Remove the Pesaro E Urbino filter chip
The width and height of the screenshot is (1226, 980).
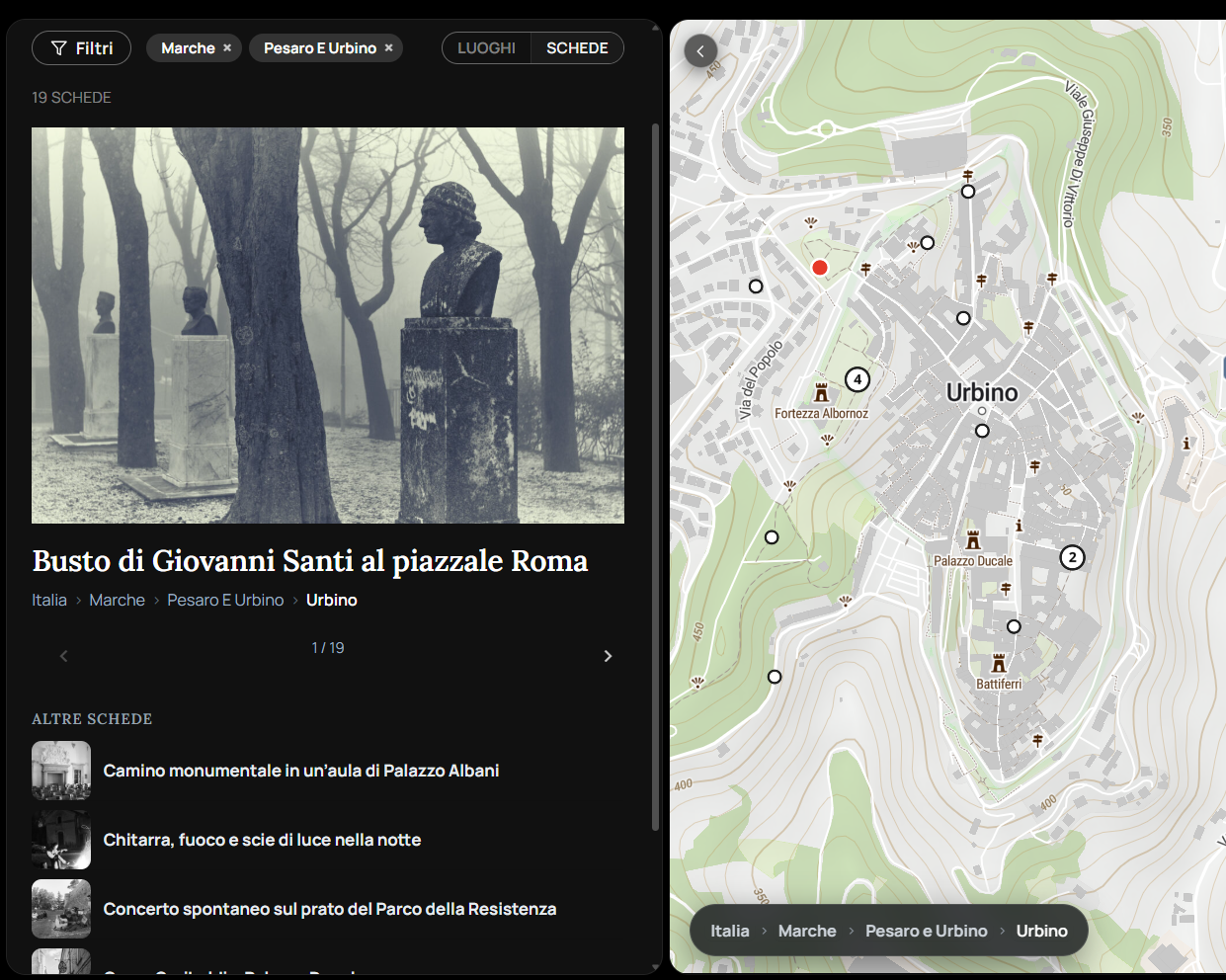(x=389, y=47)
